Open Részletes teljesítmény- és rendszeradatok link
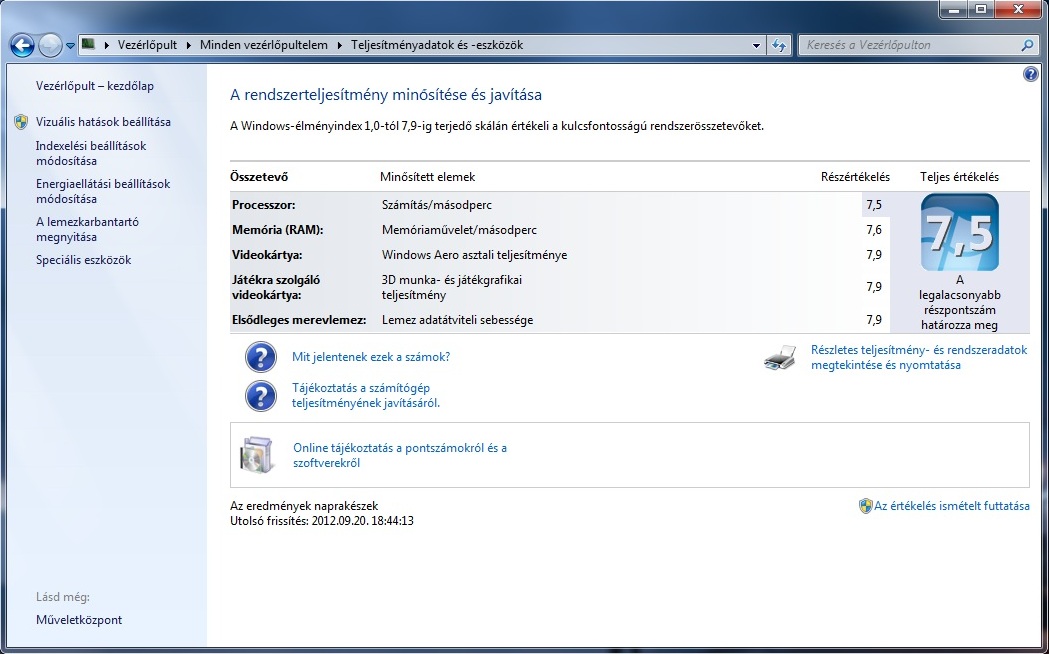The width and height of the screenshot is (1049, 654). pos(919,357)
